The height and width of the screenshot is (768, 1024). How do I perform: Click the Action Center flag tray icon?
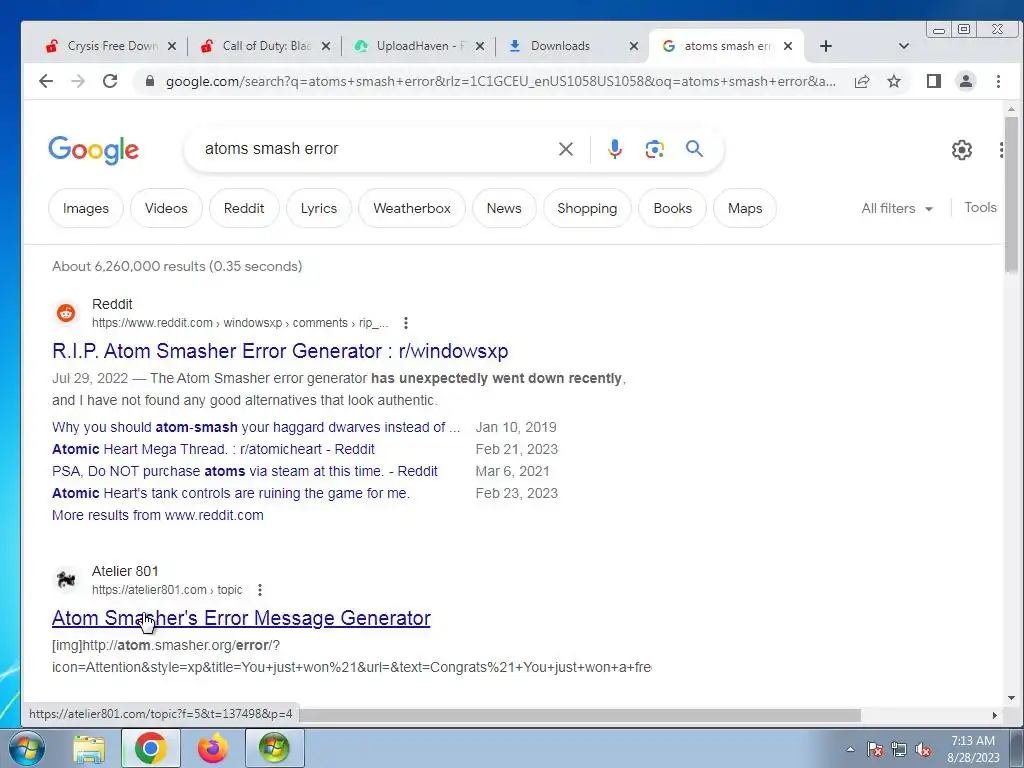875,749
